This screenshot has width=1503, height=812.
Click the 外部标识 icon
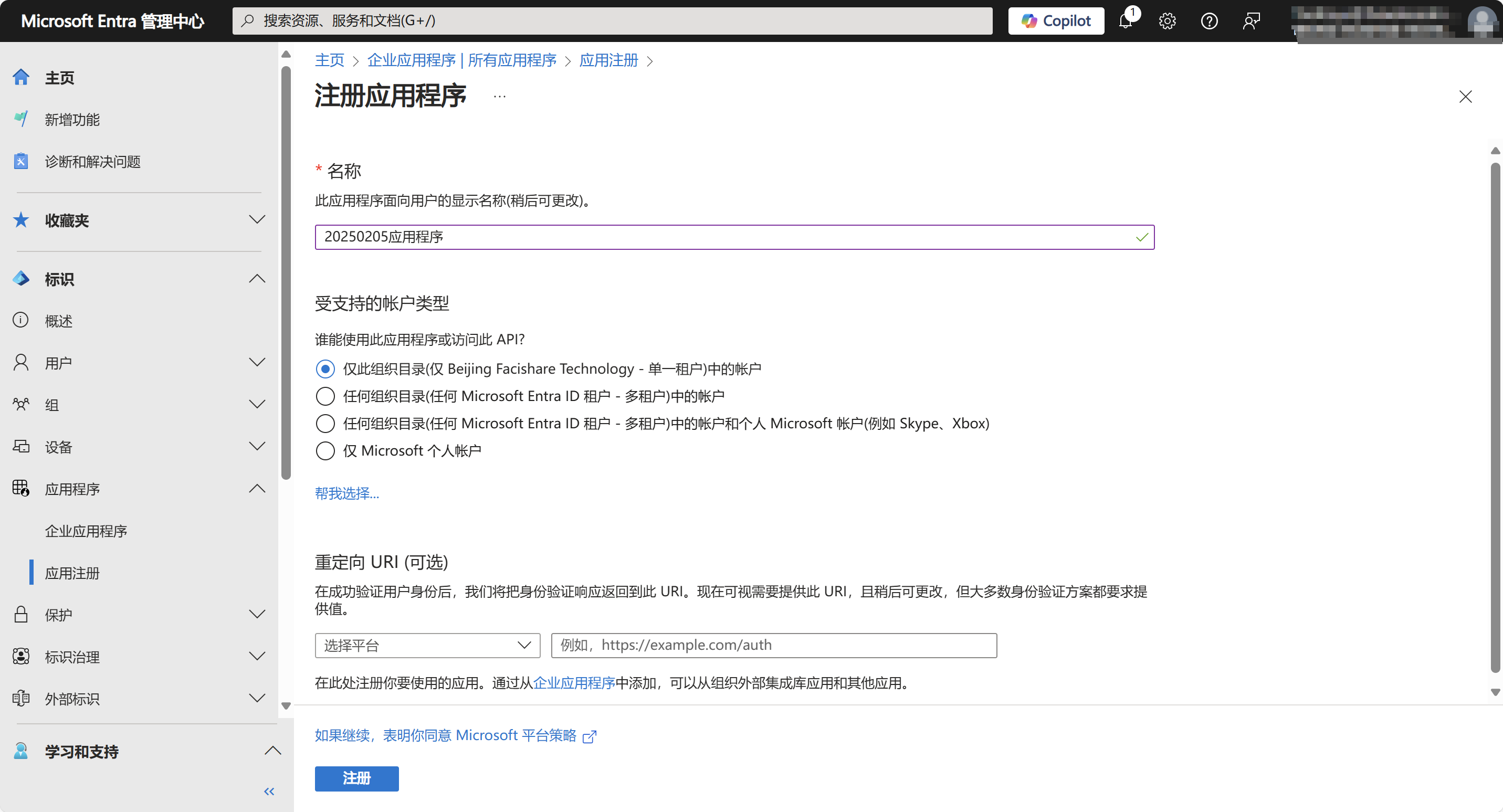tap(21, 698)
